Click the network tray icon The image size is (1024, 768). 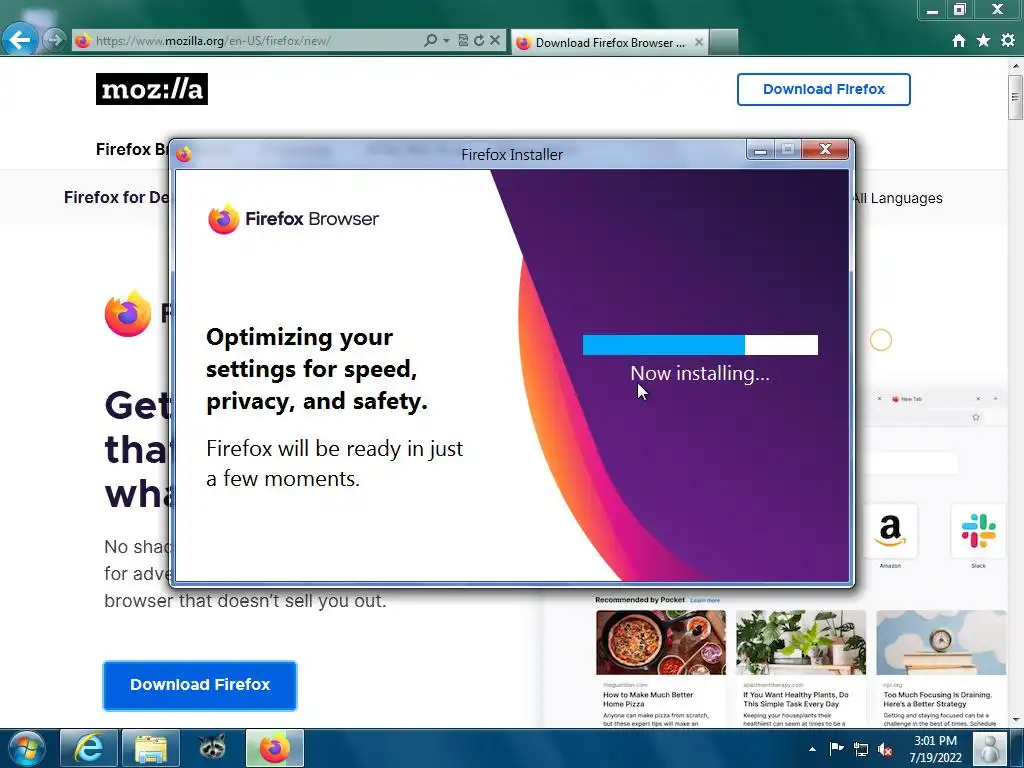click(861, 749)
